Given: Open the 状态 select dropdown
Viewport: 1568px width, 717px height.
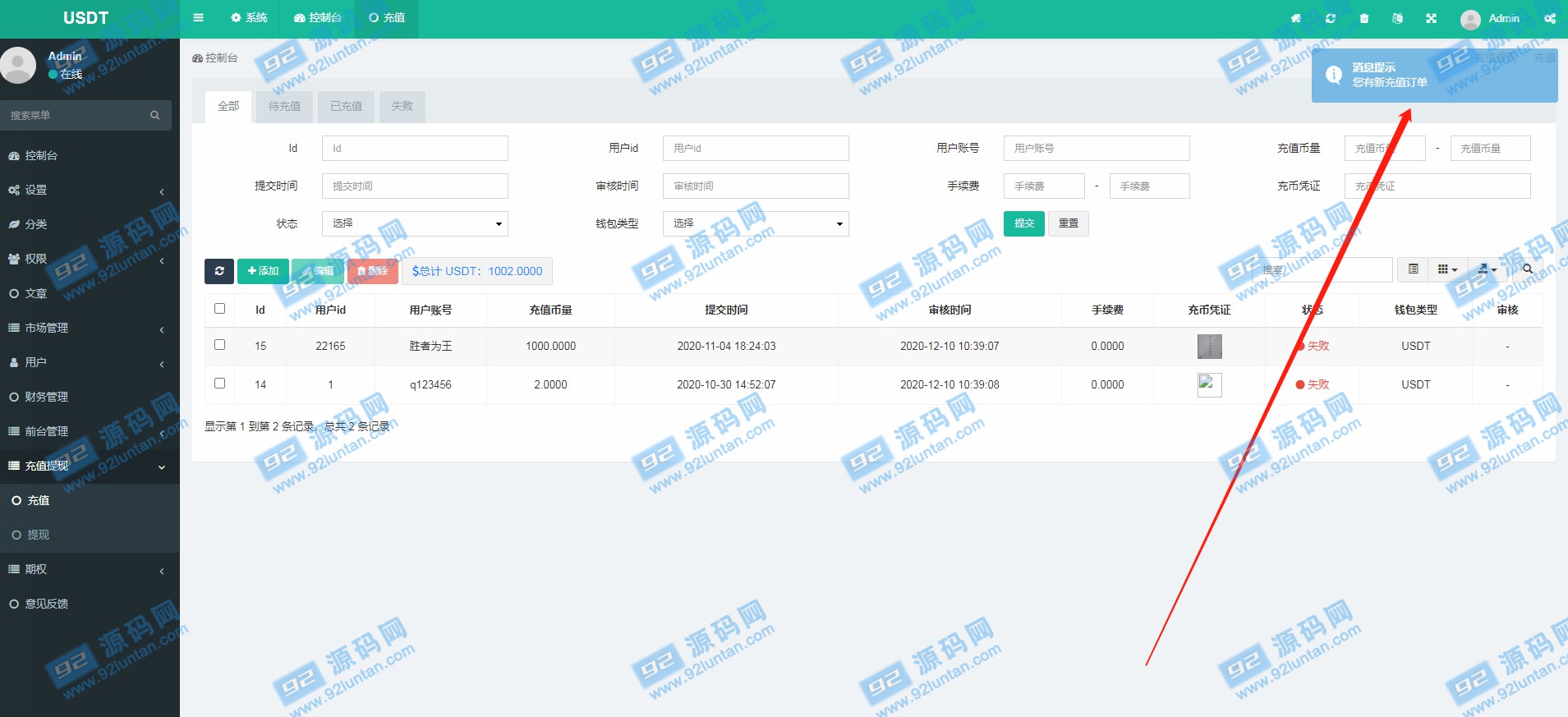Looking at the screenshot, I should point(415,223).
